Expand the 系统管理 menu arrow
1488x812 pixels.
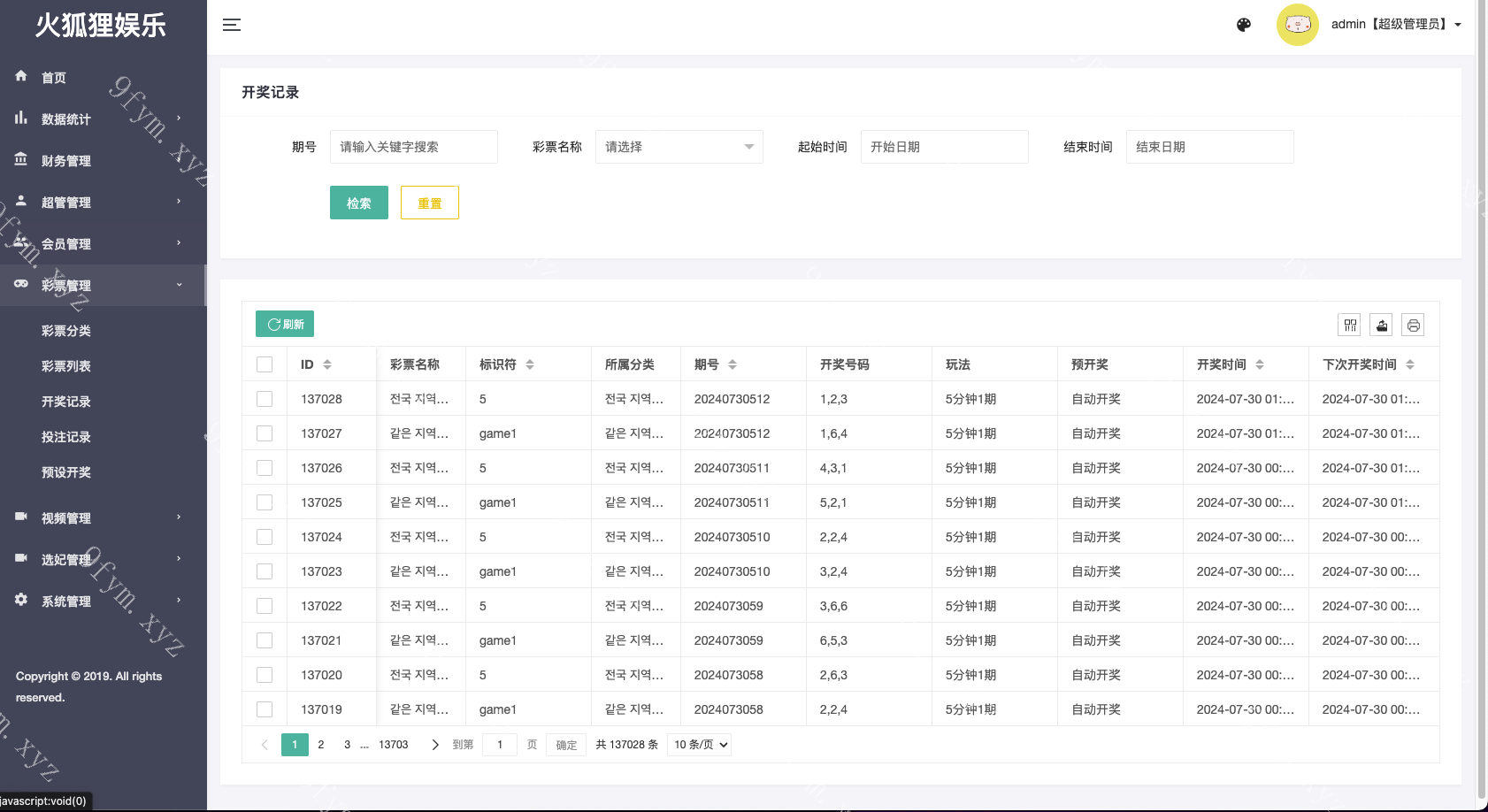pyautogui.click(x=179, y=600)
